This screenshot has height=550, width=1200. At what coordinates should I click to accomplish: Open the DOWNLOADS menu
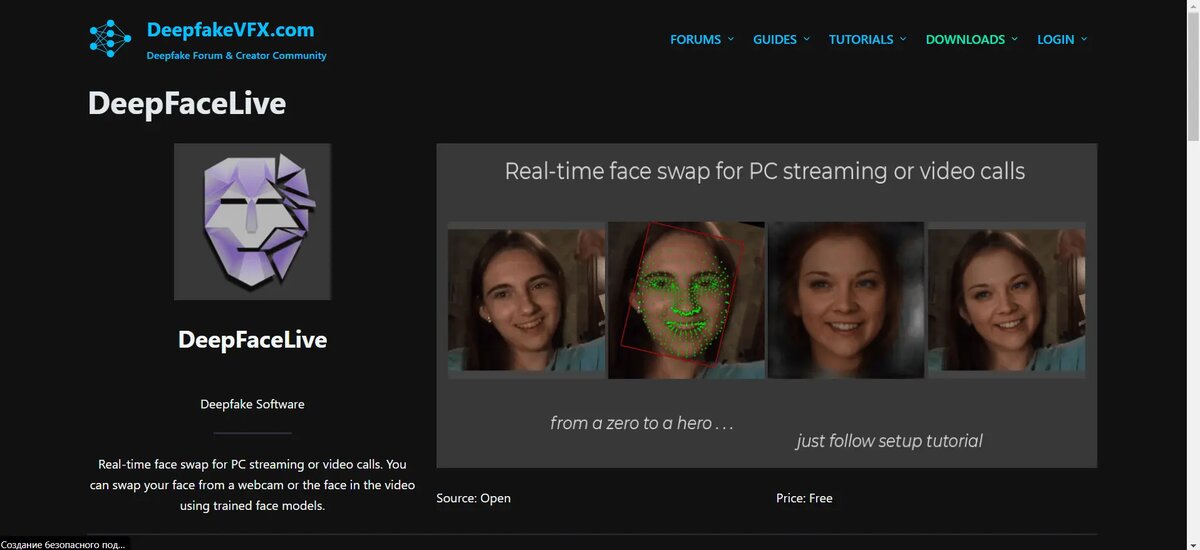click(x=965, y=40)
